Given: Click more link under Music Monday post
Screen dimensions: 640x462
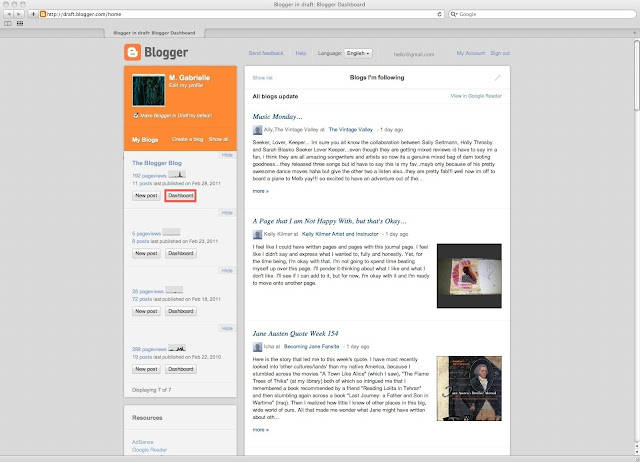Looking at the screenshot, I should point(260,191).
